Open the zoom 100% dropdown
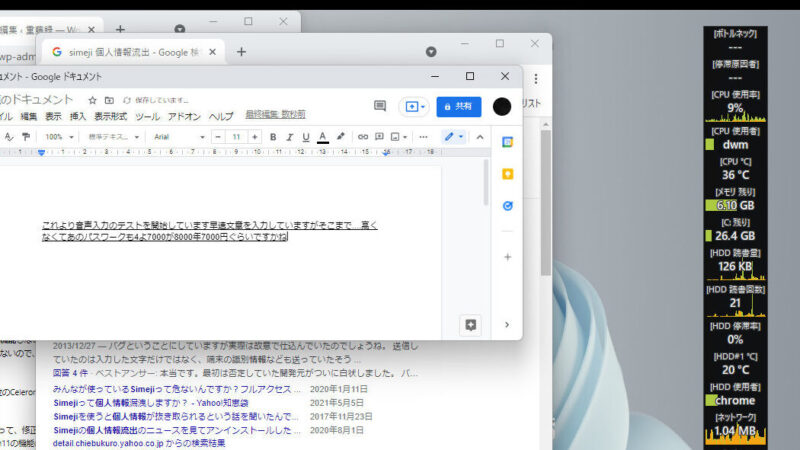Image resolution: width=800 pixels, height=450 pixels. [x=59, y=137]
